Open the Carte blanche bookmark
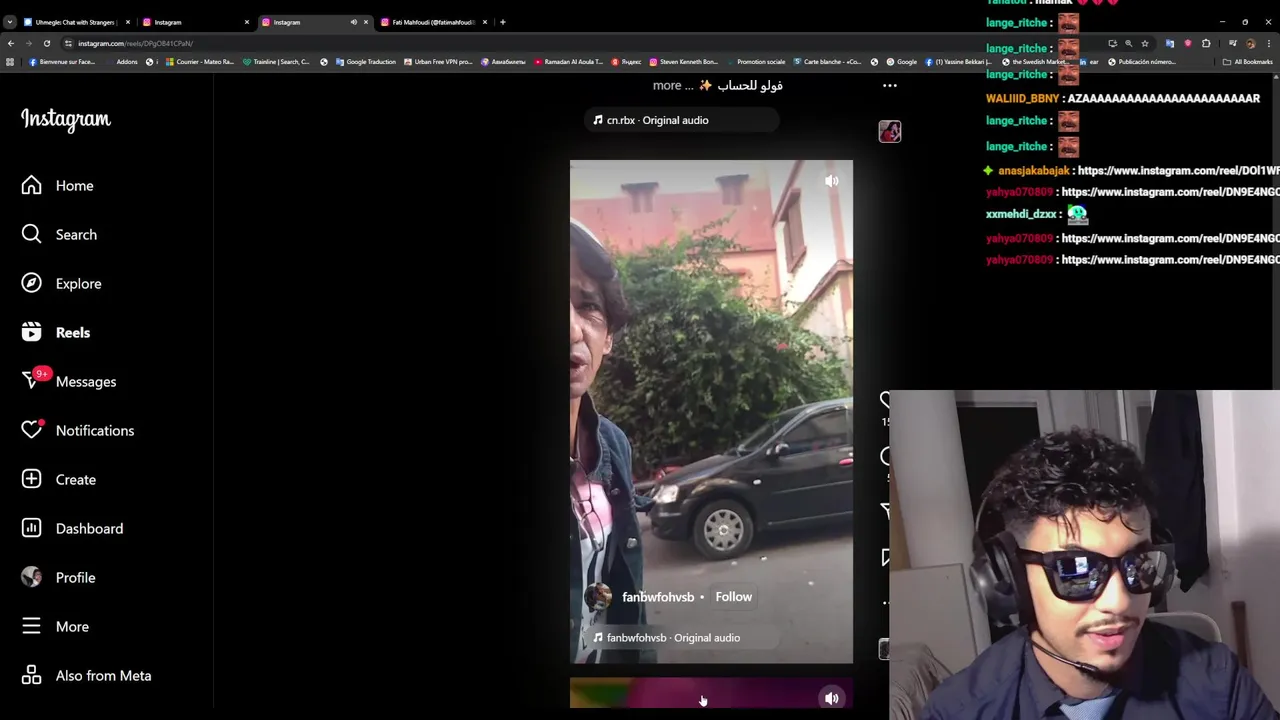Viewport: 1280px width, 720px height. [x=827, y=62]
